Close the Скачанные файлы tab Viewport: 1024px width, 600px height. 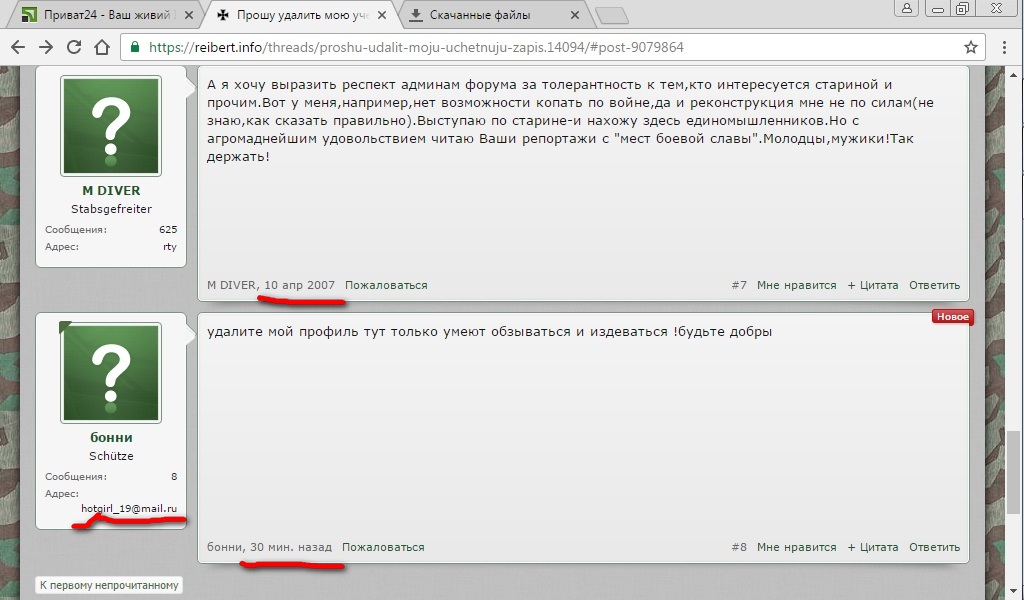pyautogui.click(x=575, y=15)
